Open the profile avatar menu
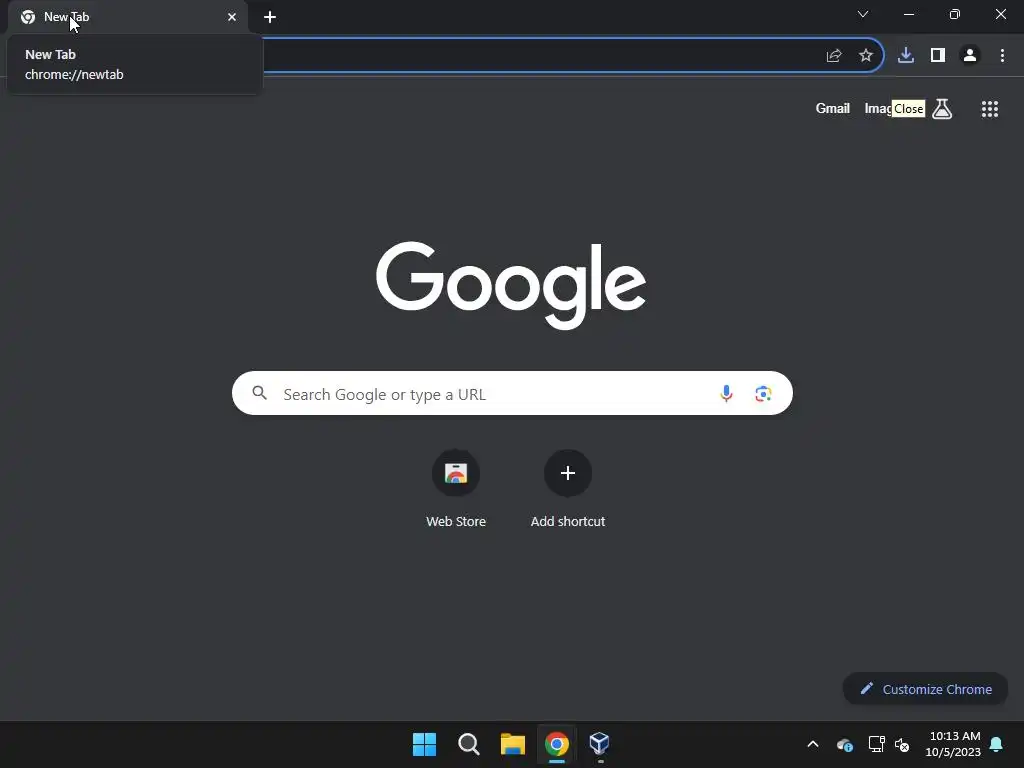This screenshot has height=768, width=1024. [970, 56]
